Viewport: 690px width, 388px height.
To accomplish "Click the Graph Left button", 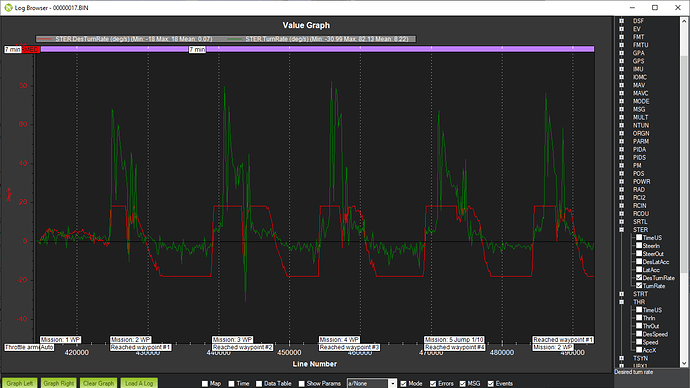I will pyautogui.click(x=20, y=383).
